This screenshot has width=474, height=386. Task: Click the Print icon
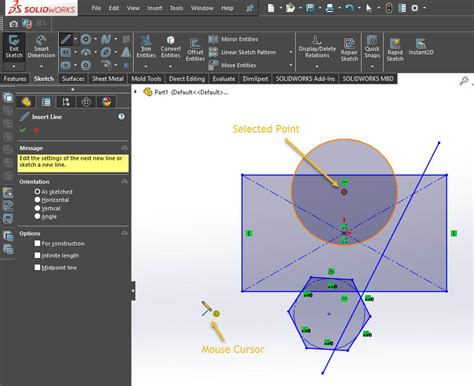pyautogui.click(x=330, y=8)
